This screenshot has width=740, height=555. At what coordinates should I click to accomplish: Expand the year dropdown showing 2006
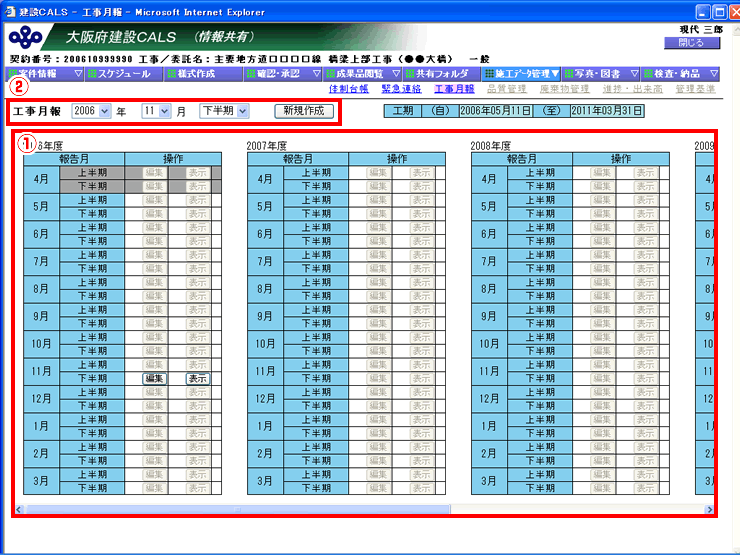click(x=92, y=110)
